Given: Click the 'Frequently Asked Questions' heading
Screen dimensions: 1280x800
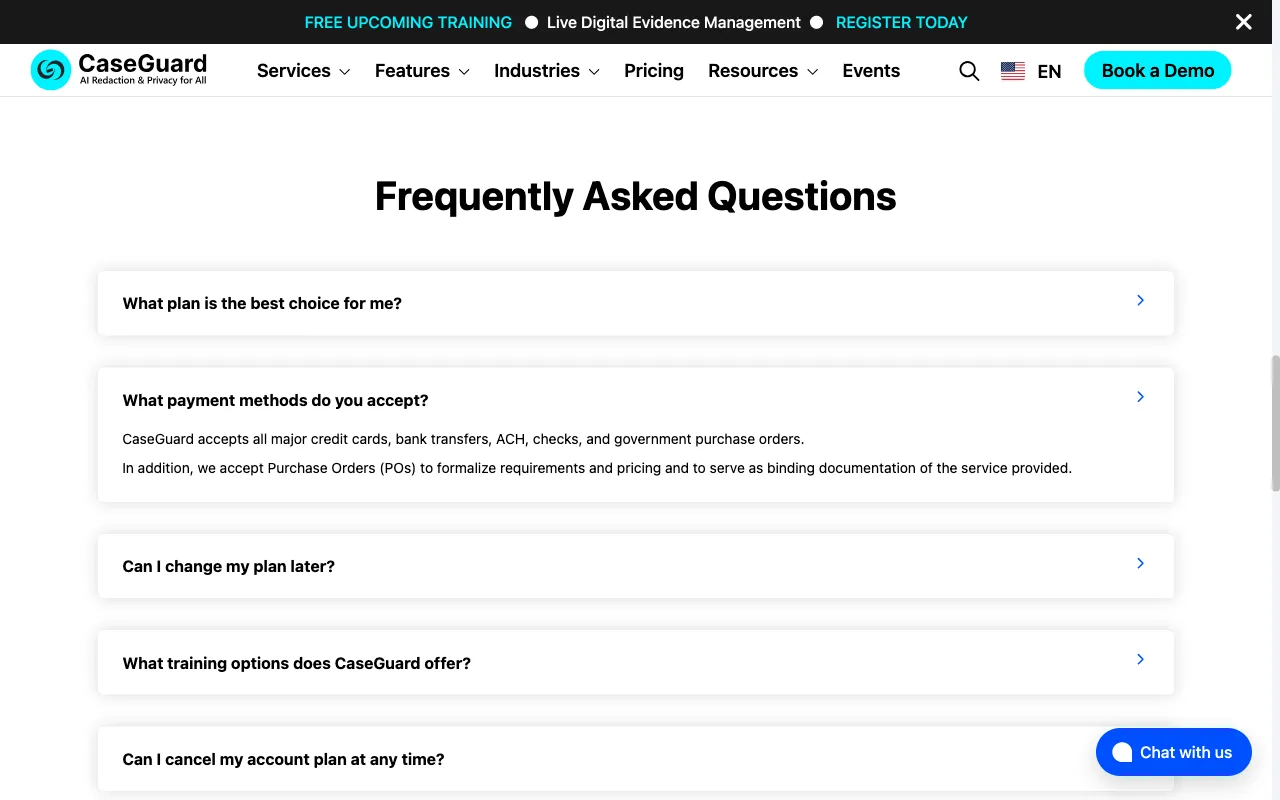Looking at the screenshot, I should [x=636, y=196].
